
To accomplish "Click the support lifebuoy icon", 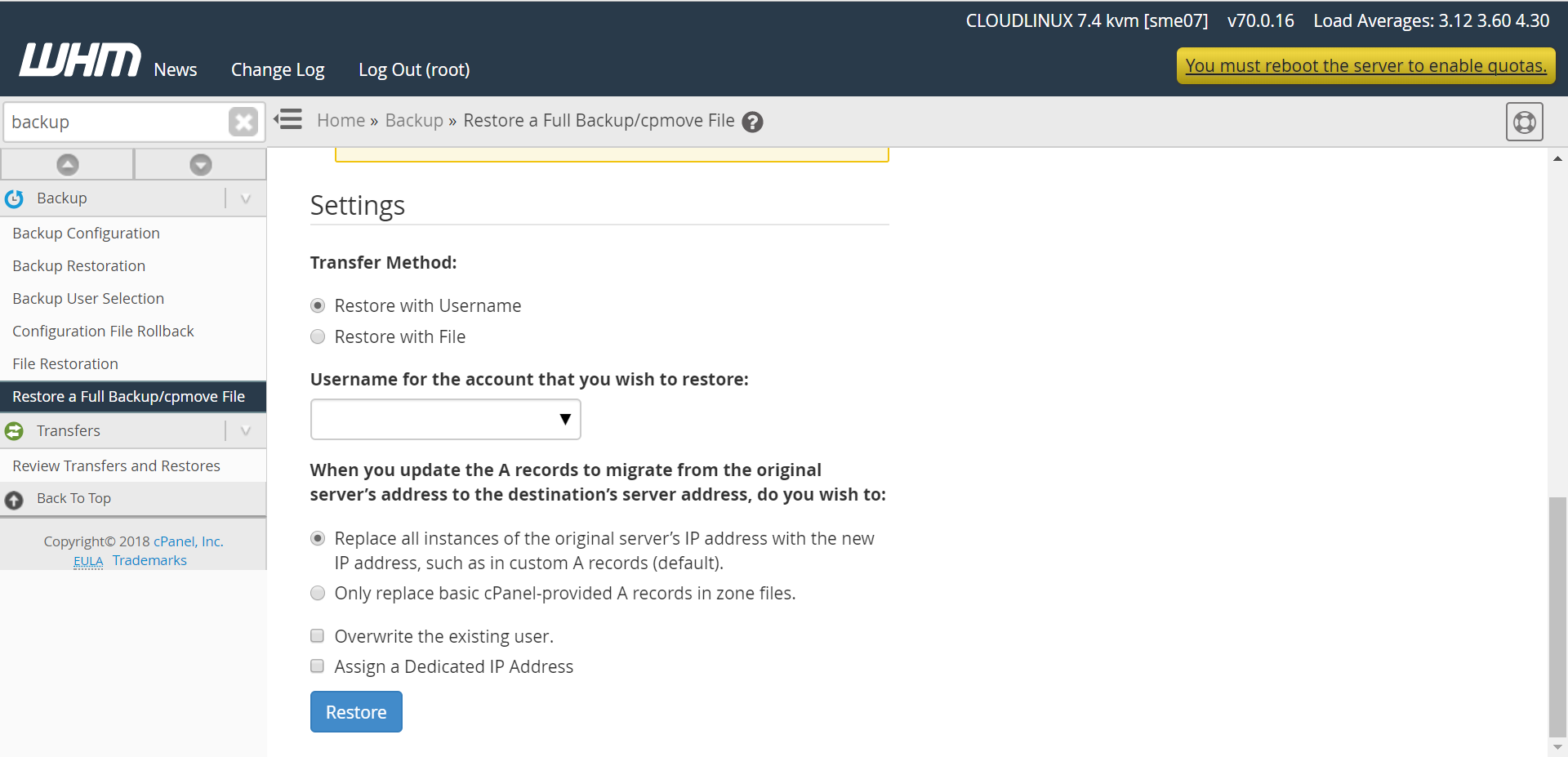I will point(1524,122).
